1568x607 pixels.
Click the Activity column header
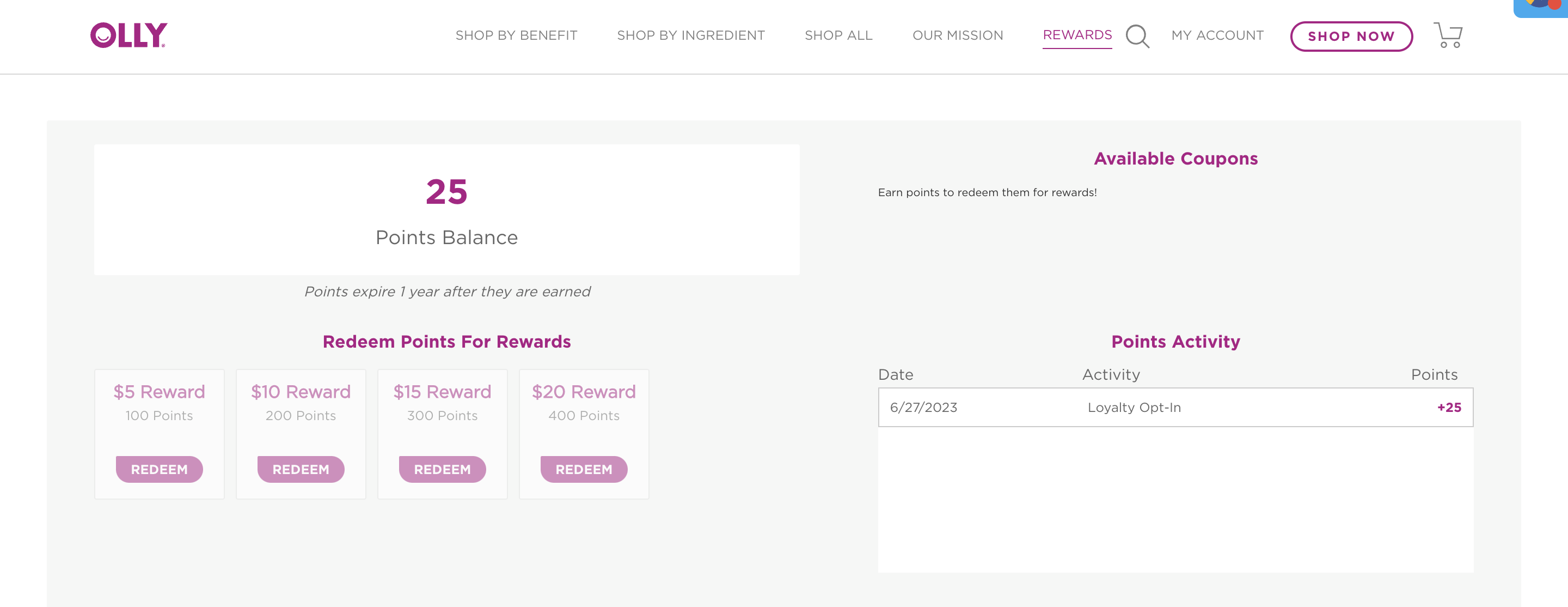pyautogui.click(x=1111, y=375)
